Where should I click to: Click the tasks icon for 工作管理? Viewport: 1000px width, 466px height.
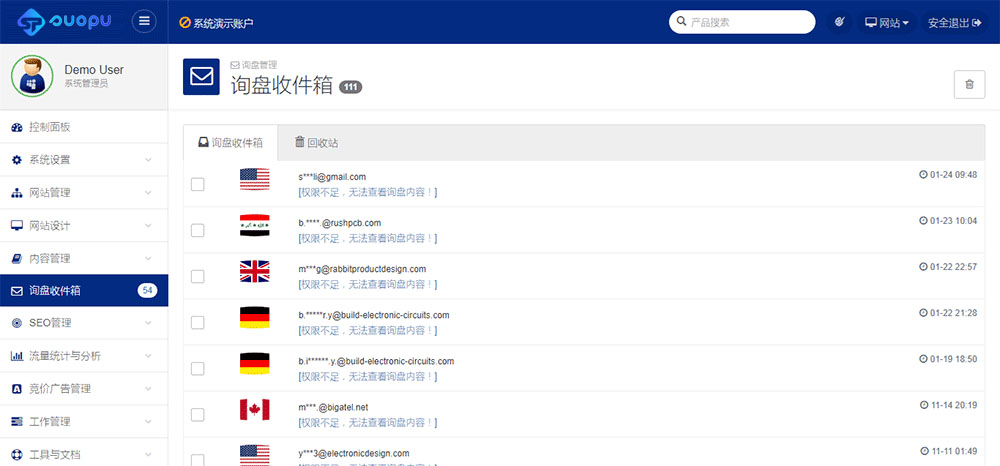[17, 422]
